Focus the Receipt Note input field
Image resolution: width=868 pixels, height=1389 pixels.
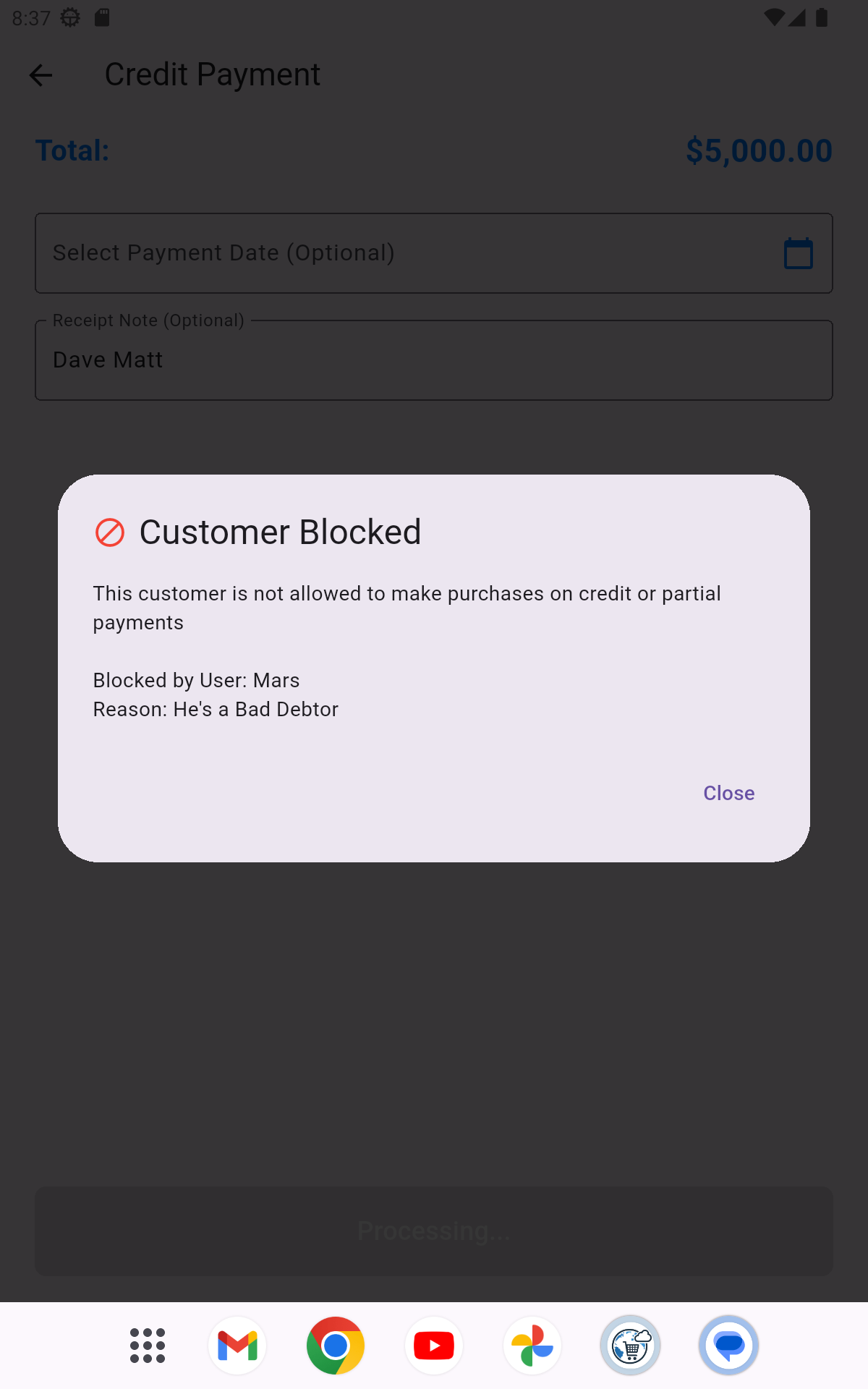pyautogui.click(x=434, y=360)
